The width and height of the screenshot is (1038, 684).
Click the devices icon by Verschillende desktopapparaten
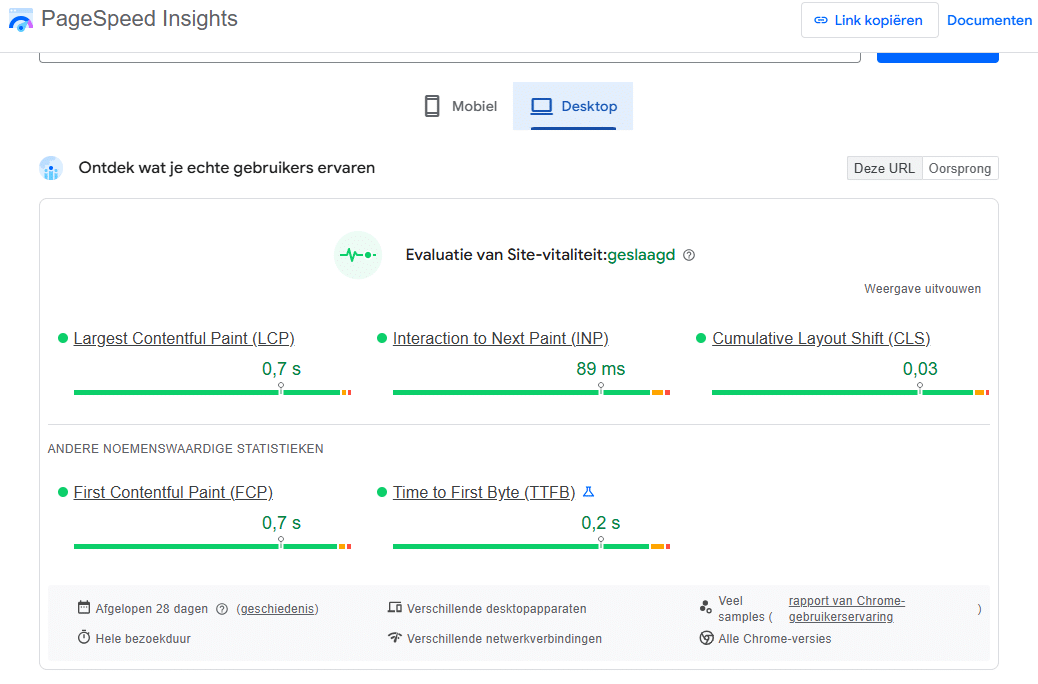[x=395, y=607]
